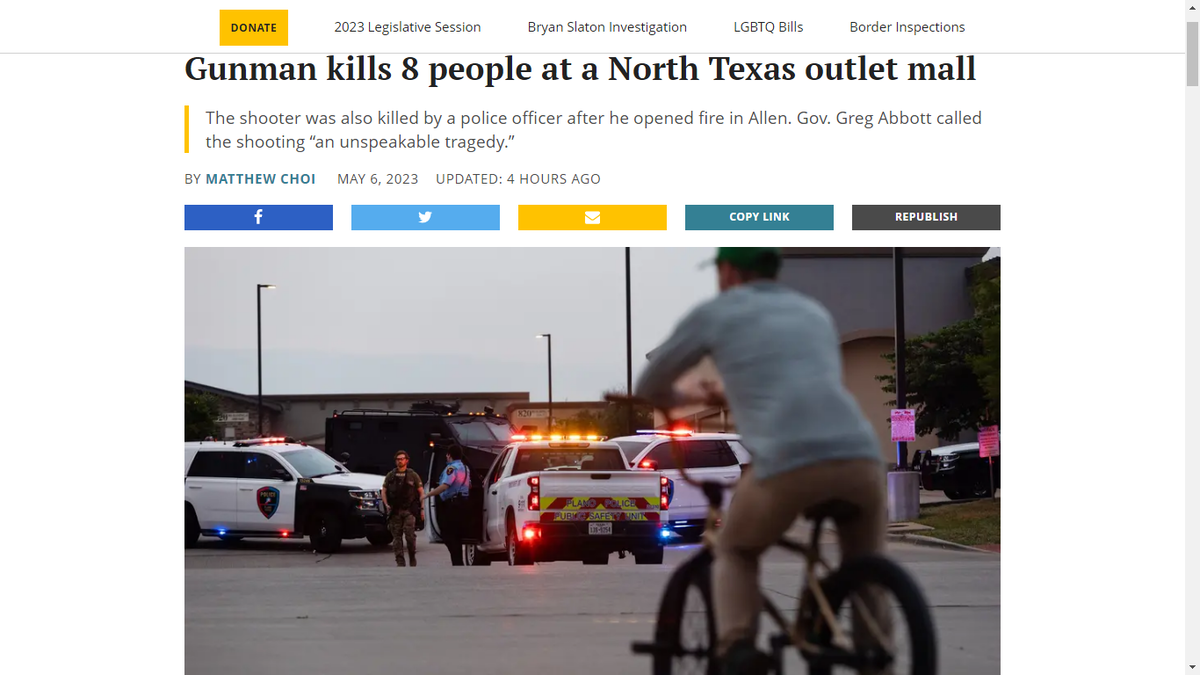Viewport: 1200px width, 675px height.
Task: Email the article using the envelope icon
Action: click(592, 217)
